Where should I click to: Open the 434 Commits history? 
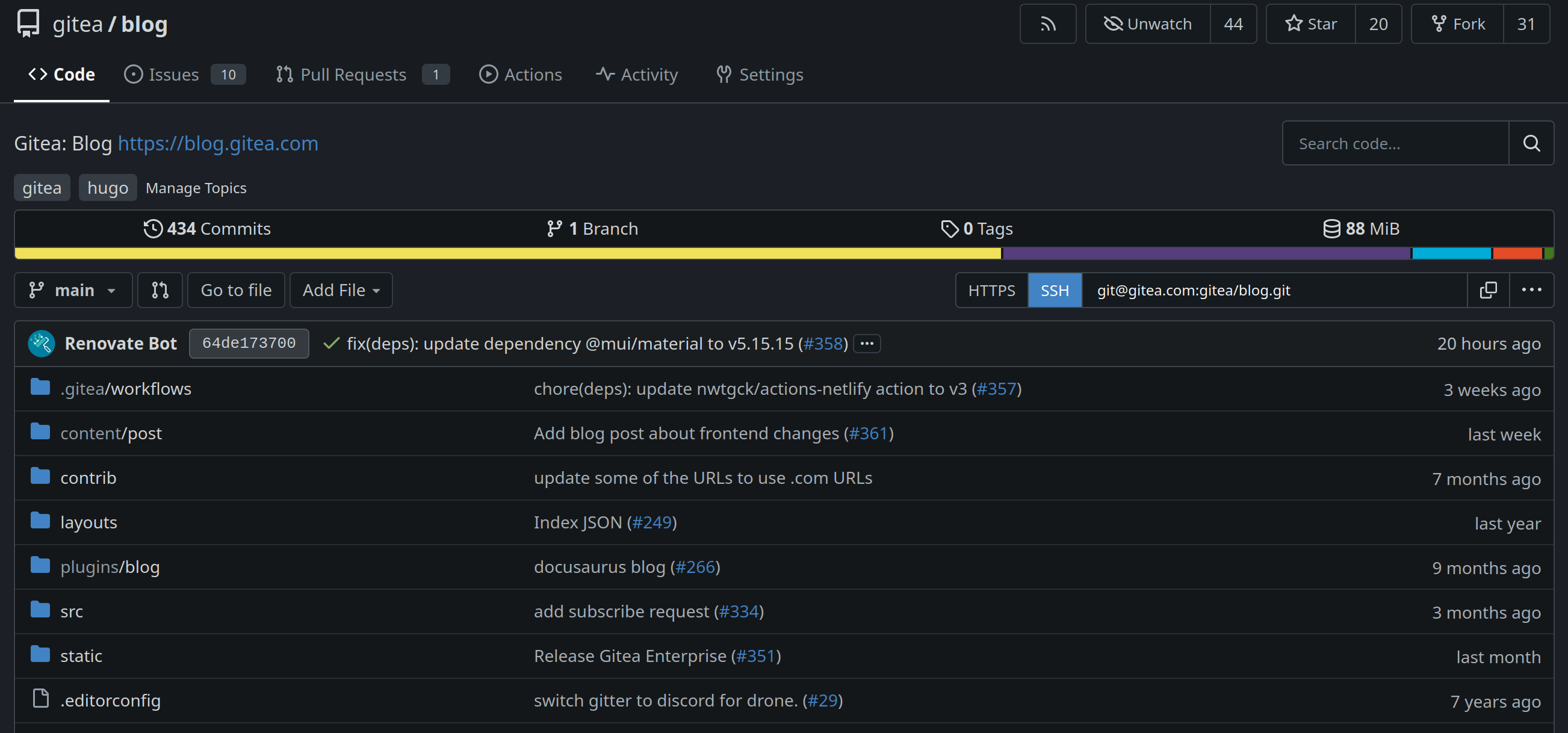click(x=207, y=228)
